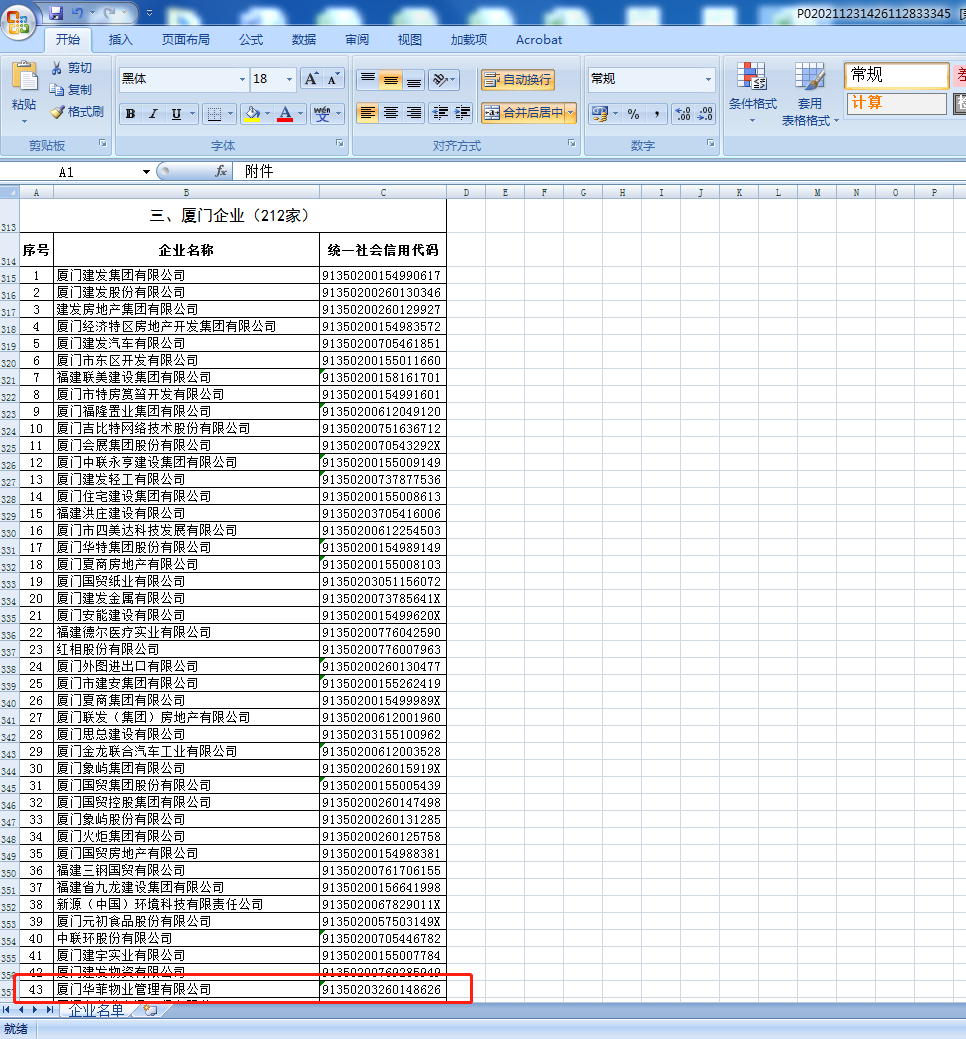This screenshot has width=966, height=1039.
Task: Apply the orange 计算 cell style
Action: [896, 103]
